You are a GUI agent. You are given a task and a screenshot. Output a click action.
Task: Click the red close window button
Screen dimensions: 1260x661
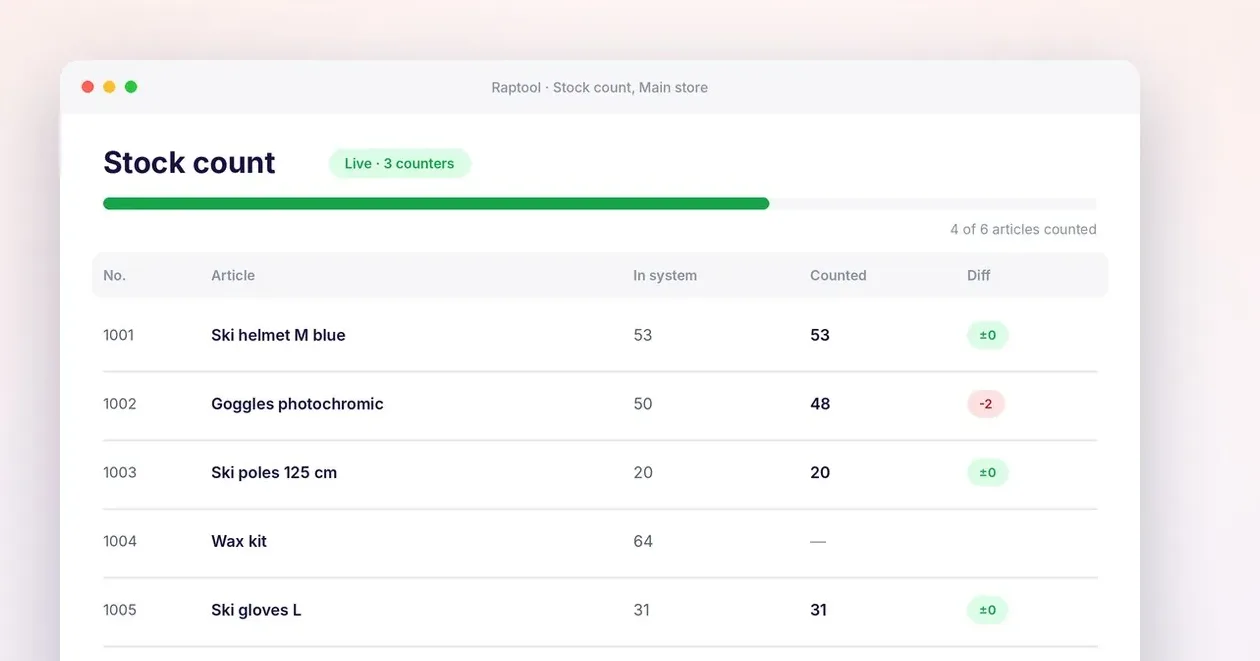[x=88, y=87]
